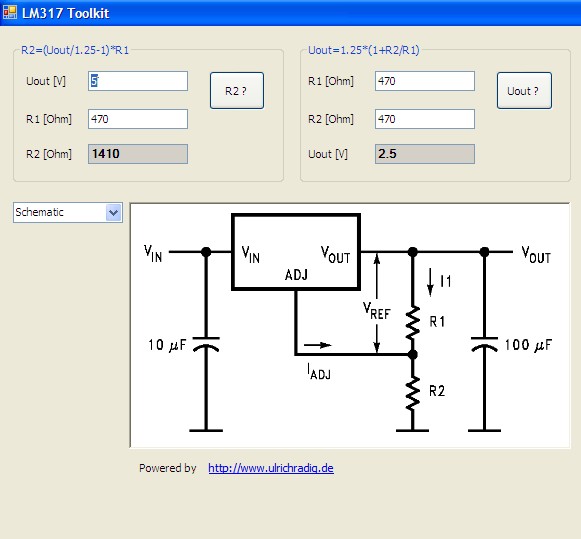Click the 'Uout [V]' label in left panel

coord(46,81)
